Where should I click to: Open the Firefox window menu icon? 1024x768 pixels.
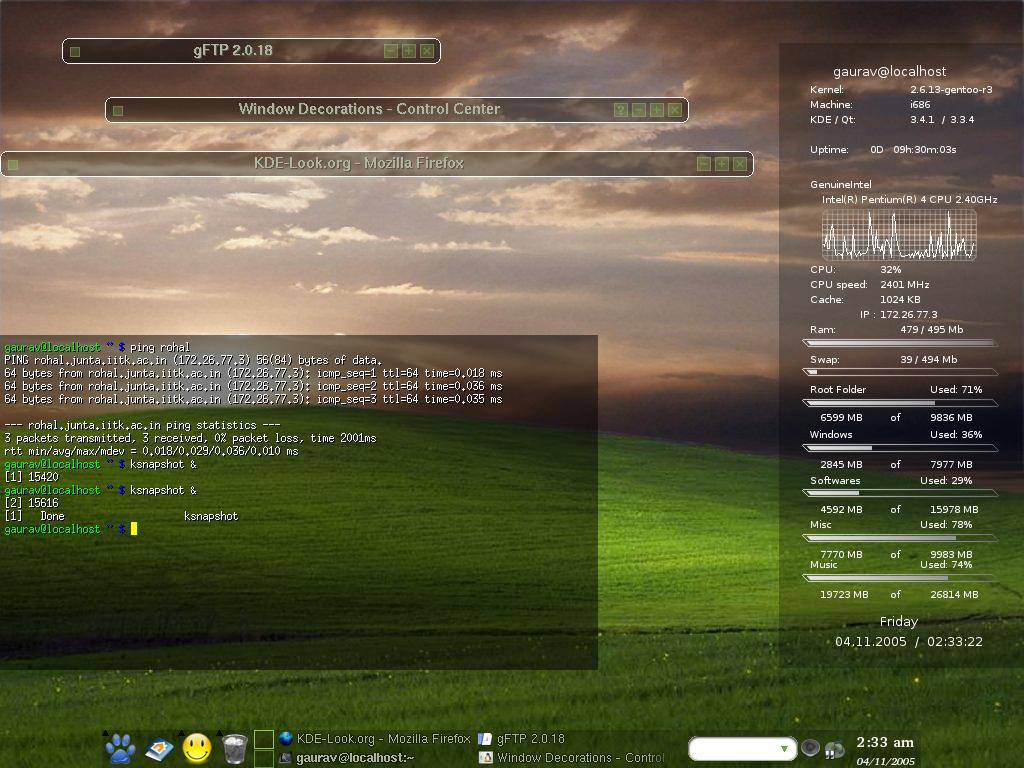point(13,165)
